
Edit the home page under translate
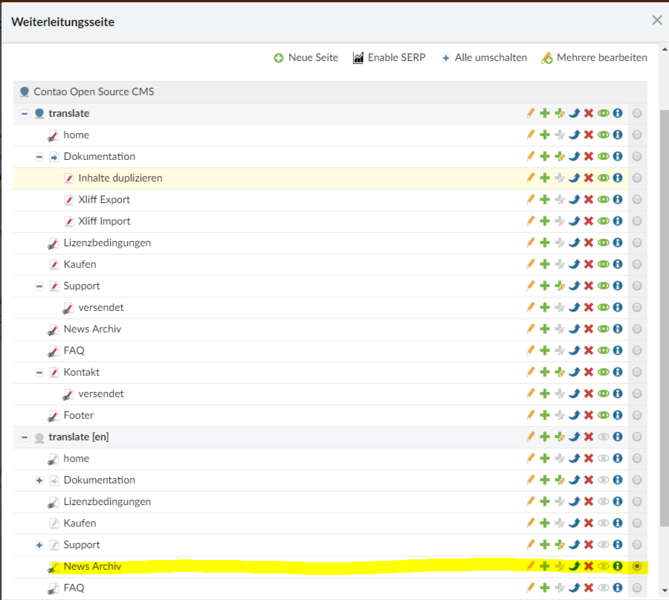[530, 135]
